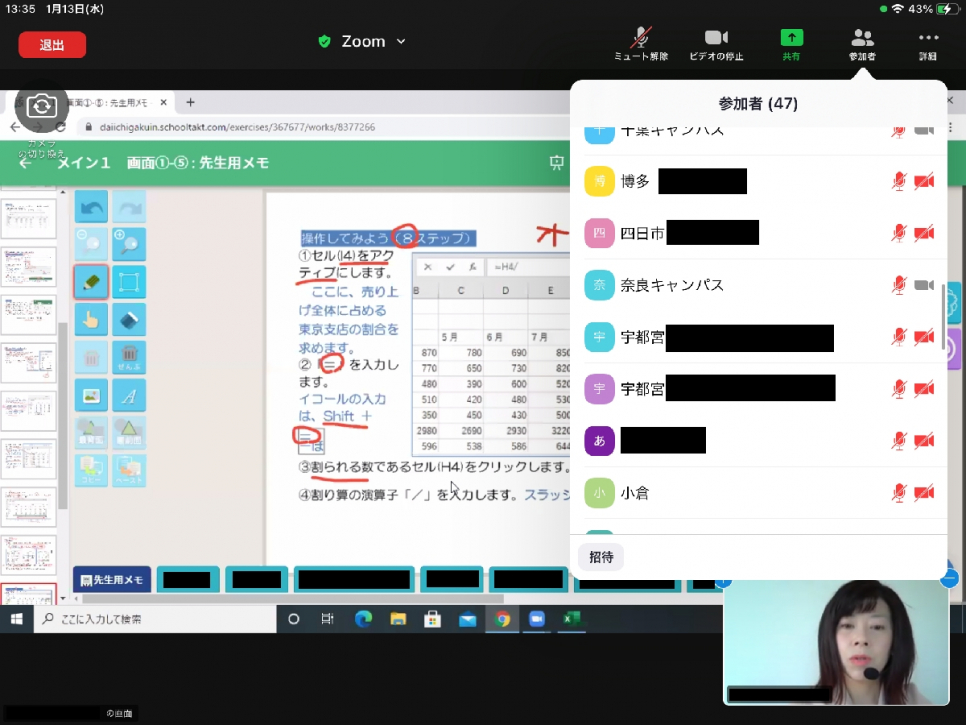The image size is (966, 725).
Task: Toggle the 参加者 participants panel
Action: (862, 45)
